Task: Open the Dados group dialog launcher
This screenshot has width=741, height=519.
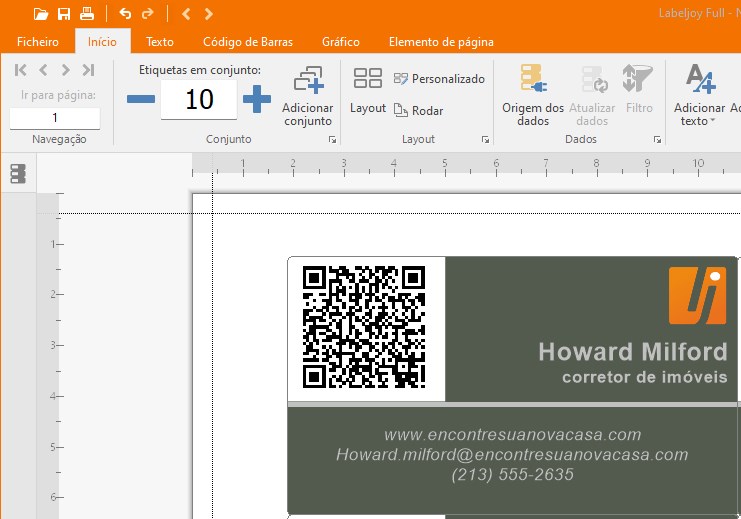Action: coord(657,139)
